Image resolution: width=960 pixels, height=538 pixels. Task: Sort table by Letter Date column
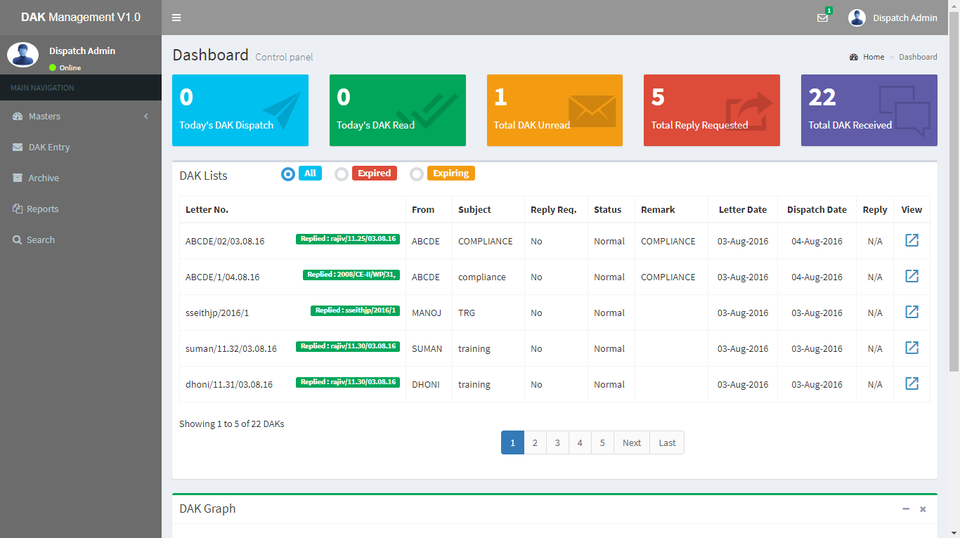click(742, 210)
